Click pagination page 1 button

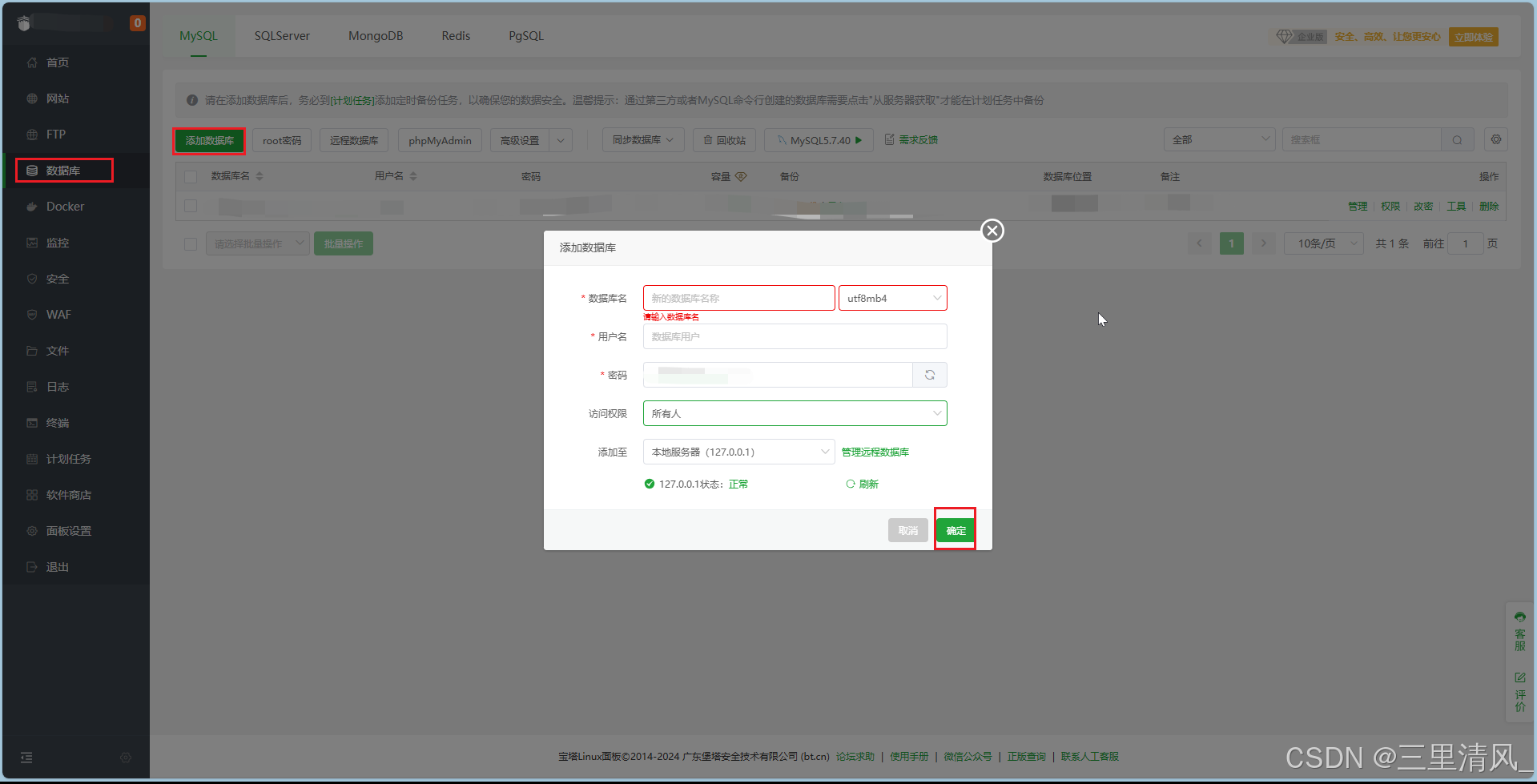pos(1231,243)
